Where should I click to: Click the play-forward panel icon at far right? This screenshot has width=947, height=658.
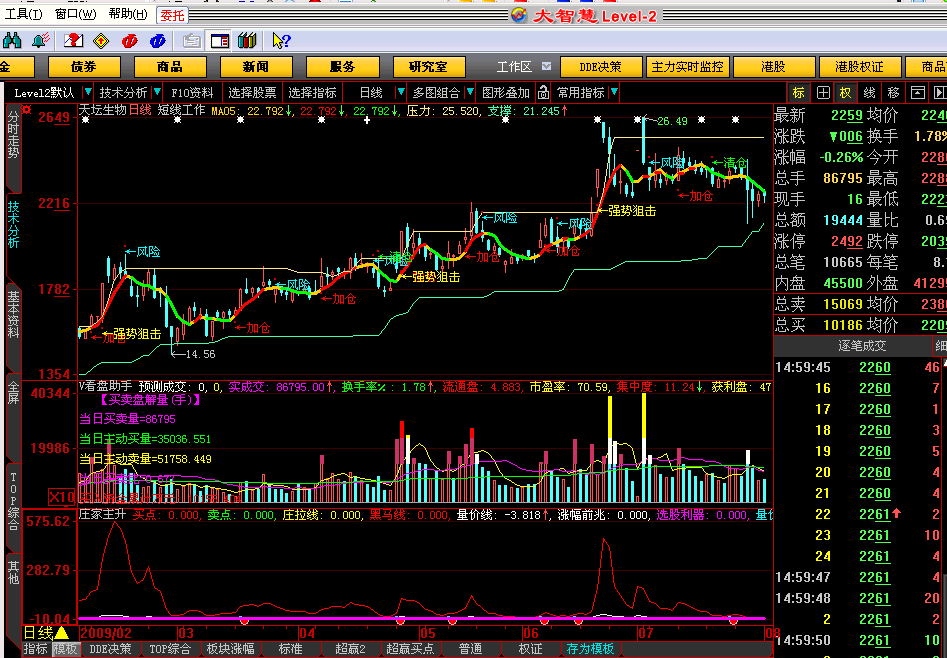939,92
